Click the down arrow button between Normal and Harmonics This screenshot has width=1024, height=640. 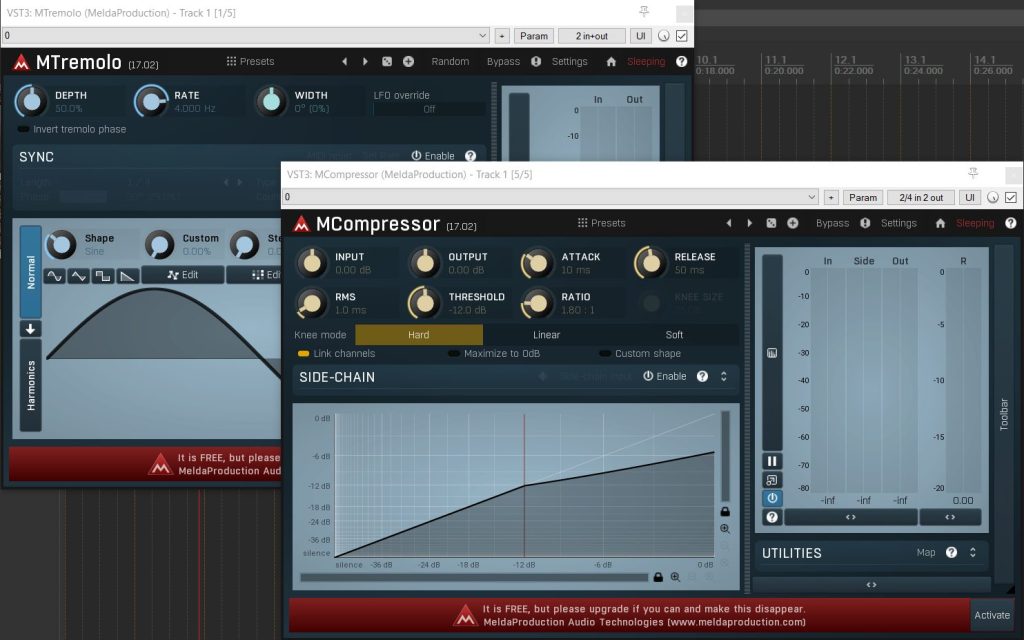click(30, 328)
